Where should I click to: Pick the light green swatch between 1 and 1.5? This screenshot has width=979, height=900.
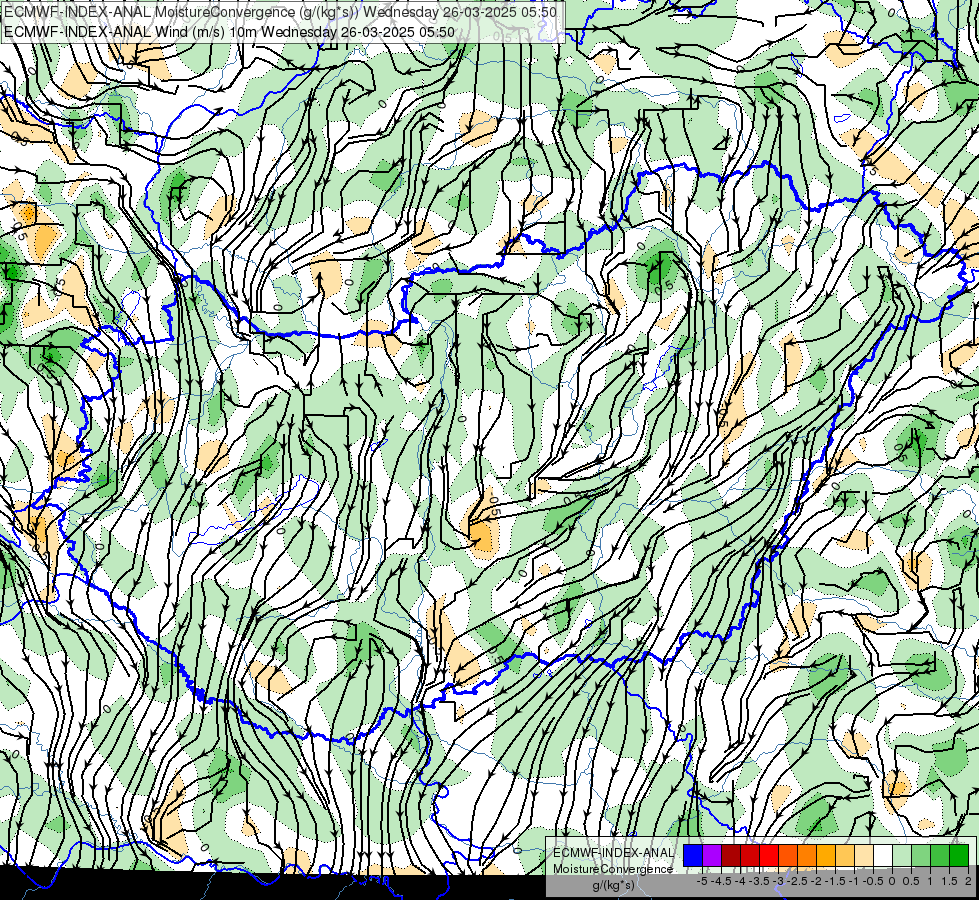click(x=921, y=856)
